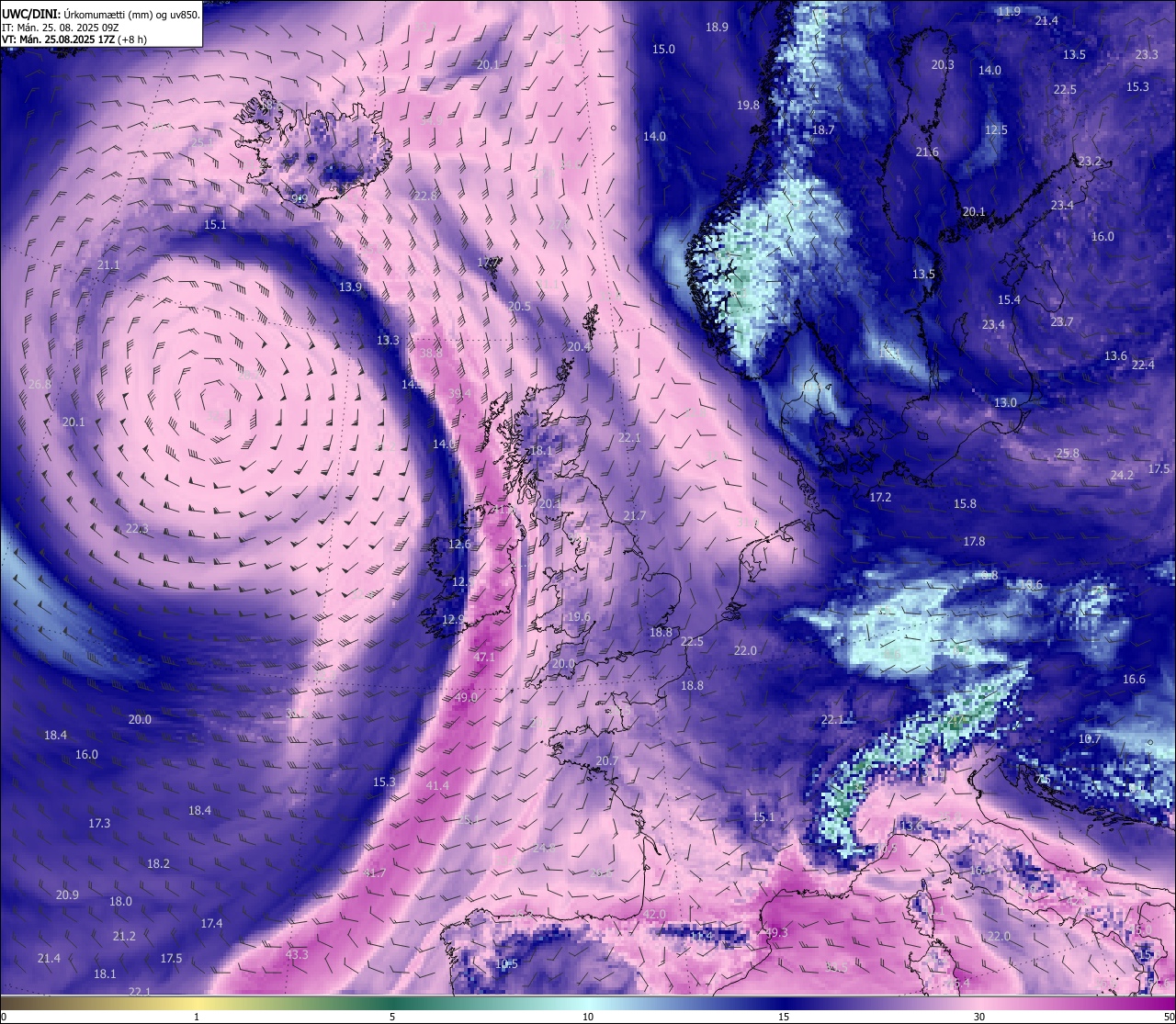Click the '38.8' value label
Image resolution: width=1176 pixels, height=1024 pixels.
point(431,353)
